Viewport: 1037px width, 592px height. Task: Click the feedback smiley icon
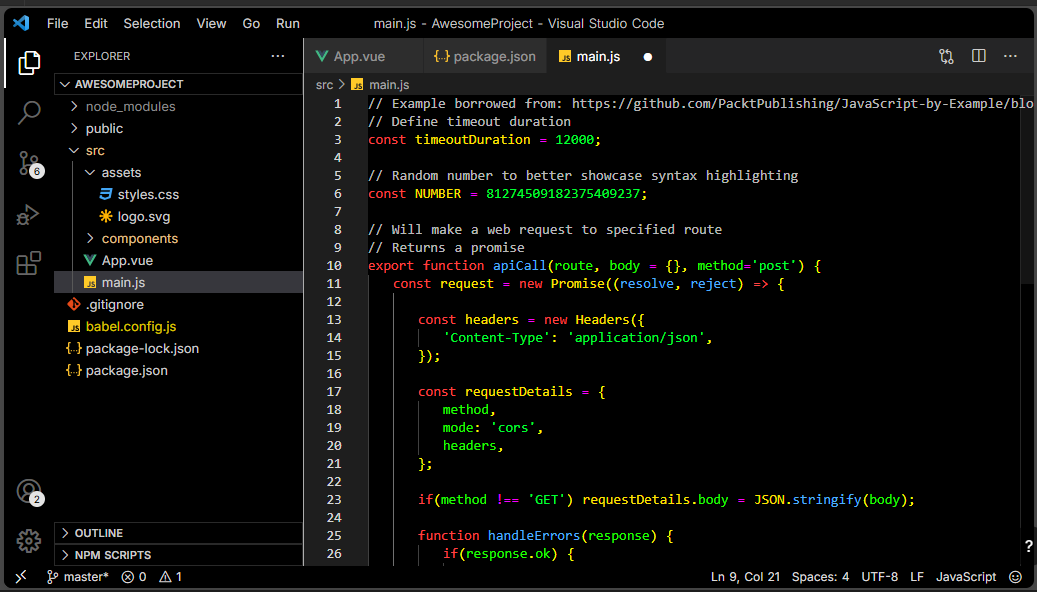[x=1016, y=577]
